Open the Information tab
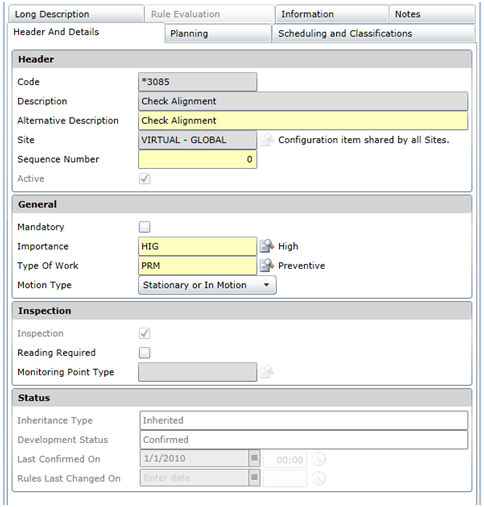Image resolution: width=484 pixels, height=507 pixels. pos(332,14)
